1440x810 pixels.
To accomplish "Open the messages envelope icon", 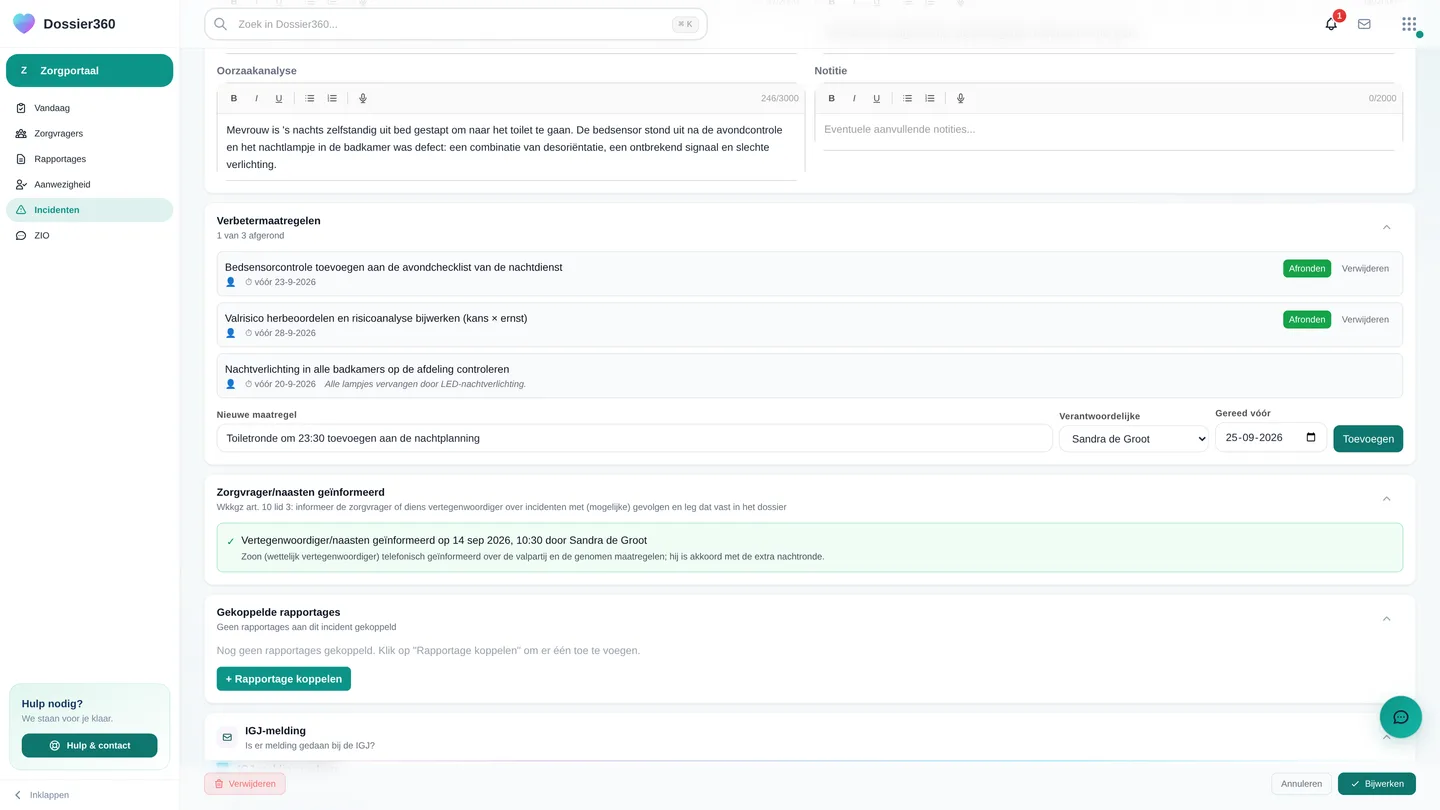I will [x=1364, y=24].
